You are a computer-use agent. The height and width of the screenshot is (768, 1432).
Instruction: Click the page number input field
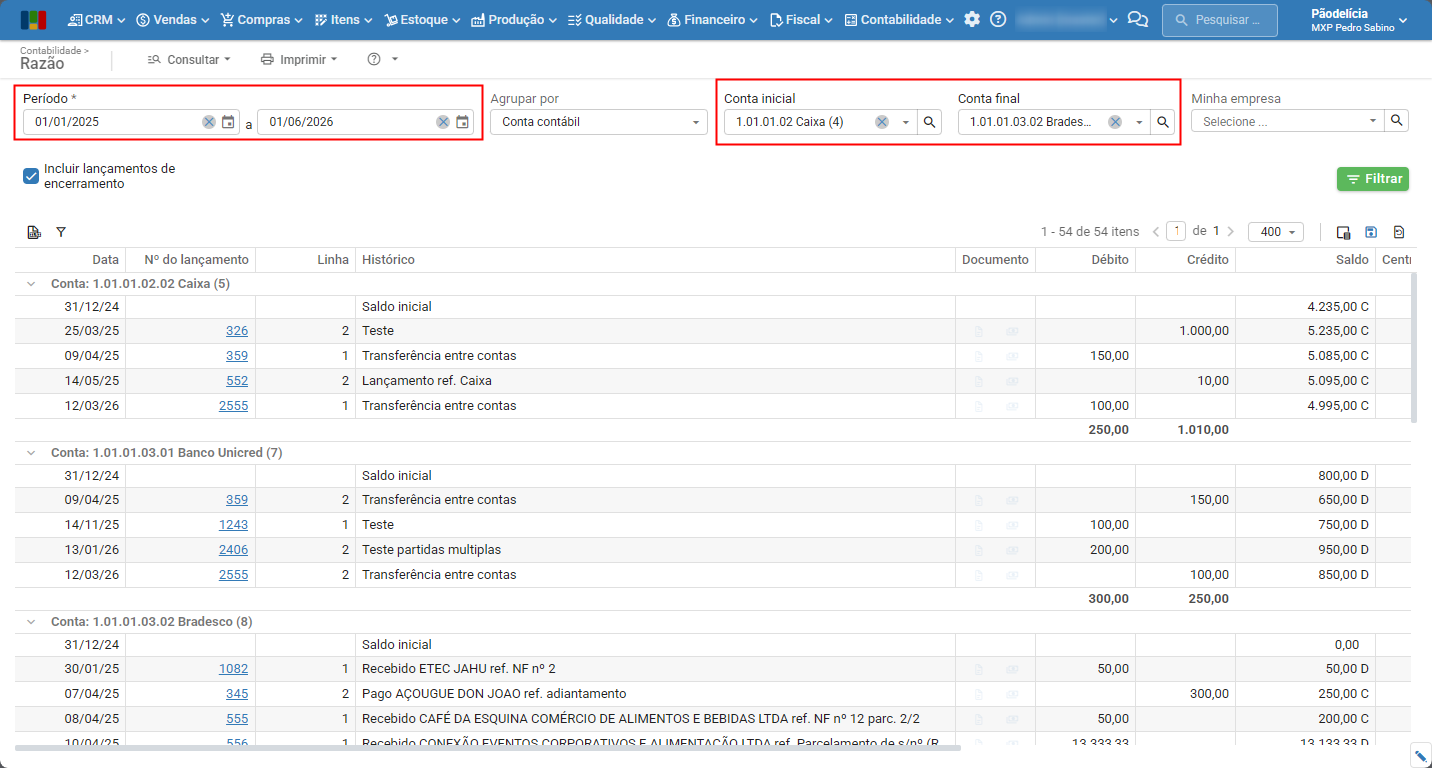(x=1176, y=232)
